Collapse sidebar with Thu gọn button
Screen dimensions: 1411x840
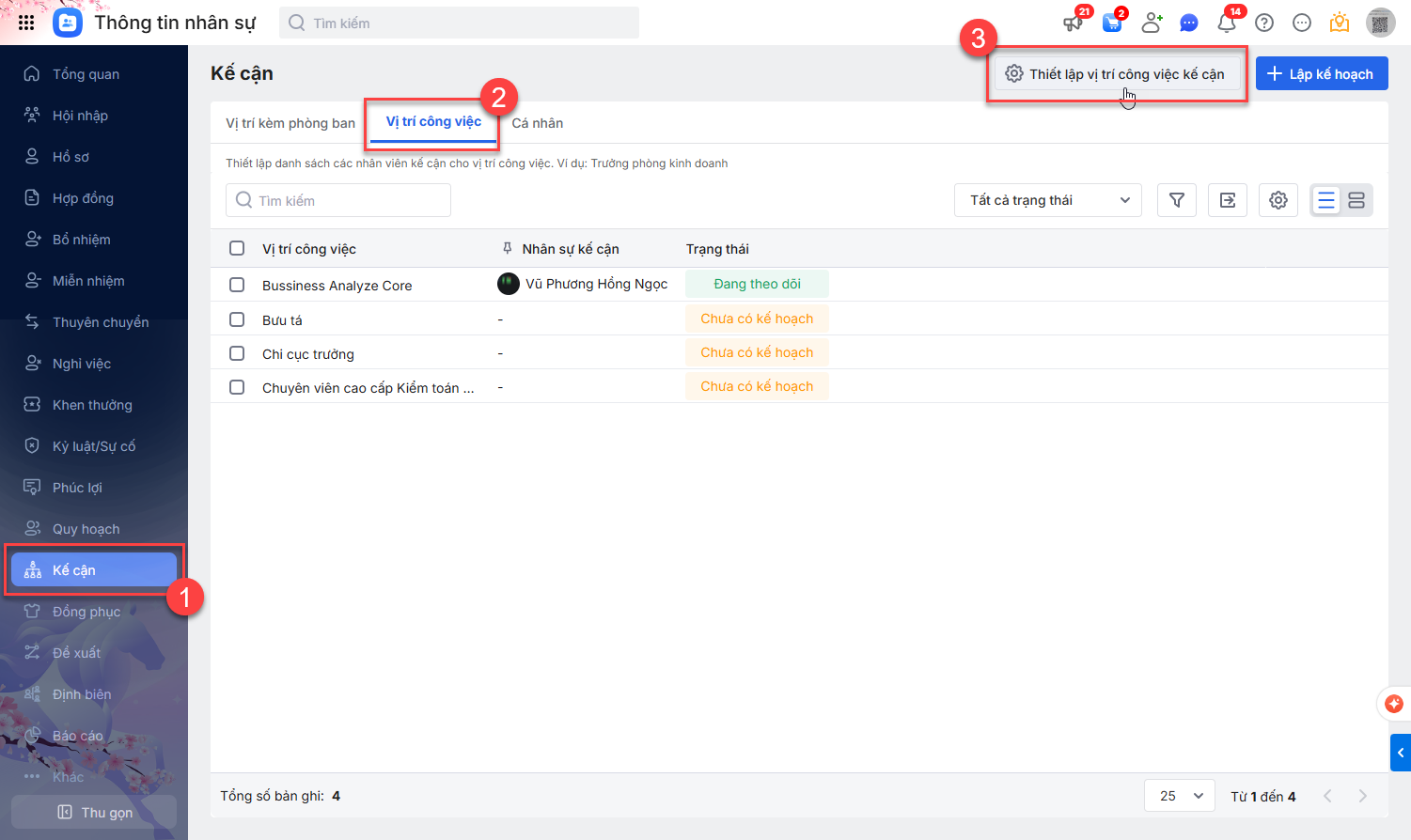point(94,812)
